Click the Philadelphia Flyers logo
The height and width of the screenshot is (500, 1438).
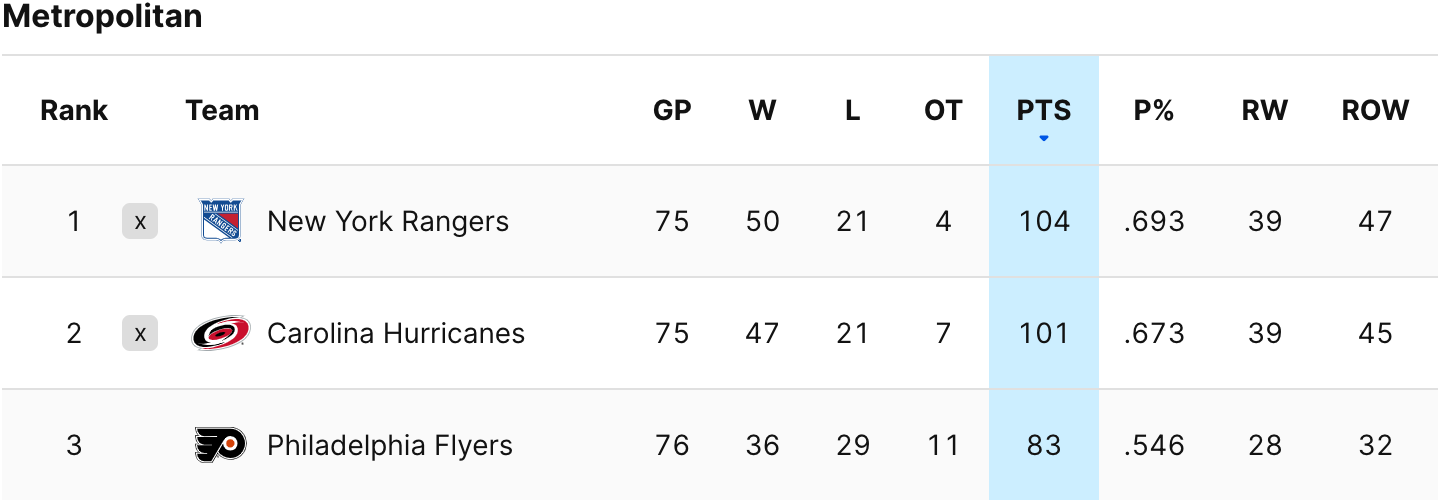pos(220,445)
